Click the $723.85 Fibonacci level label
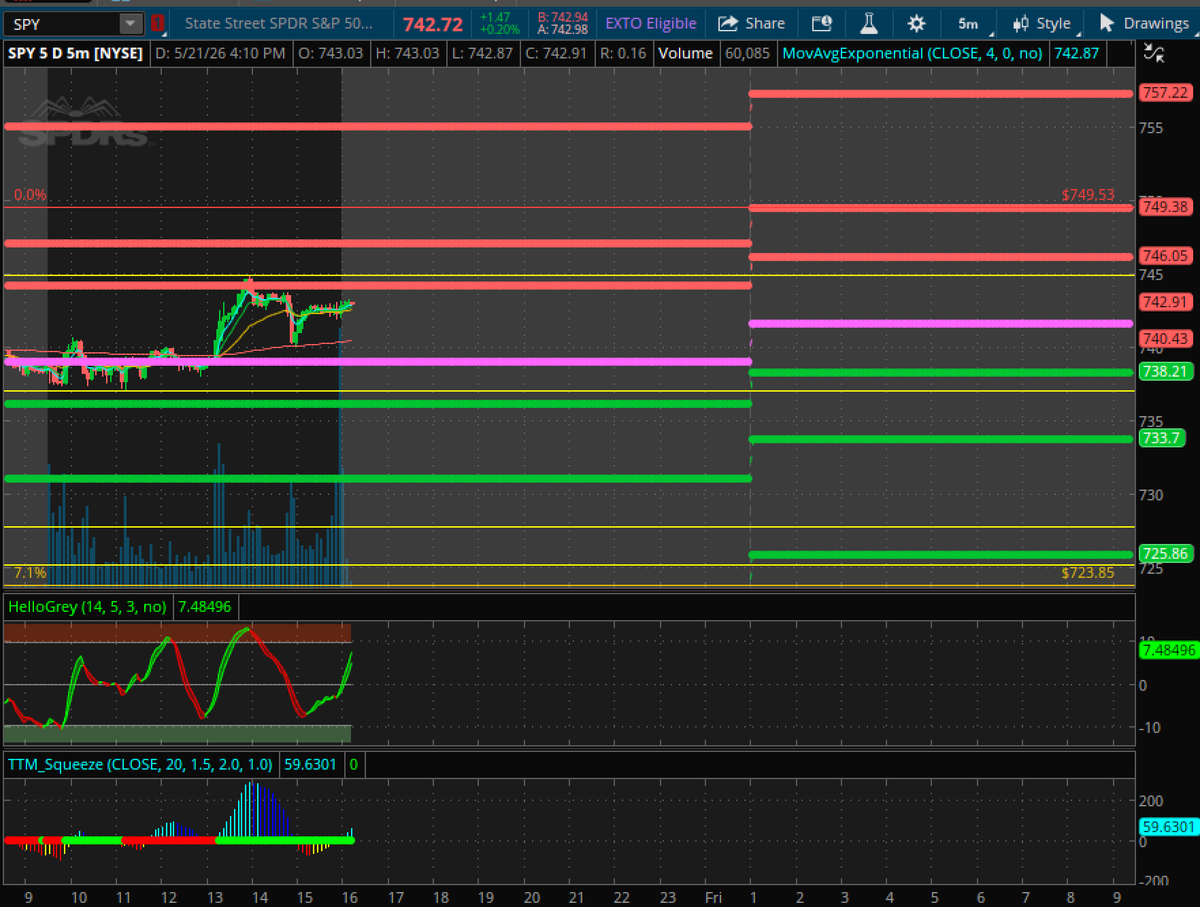 click(x=1088, y=573)
